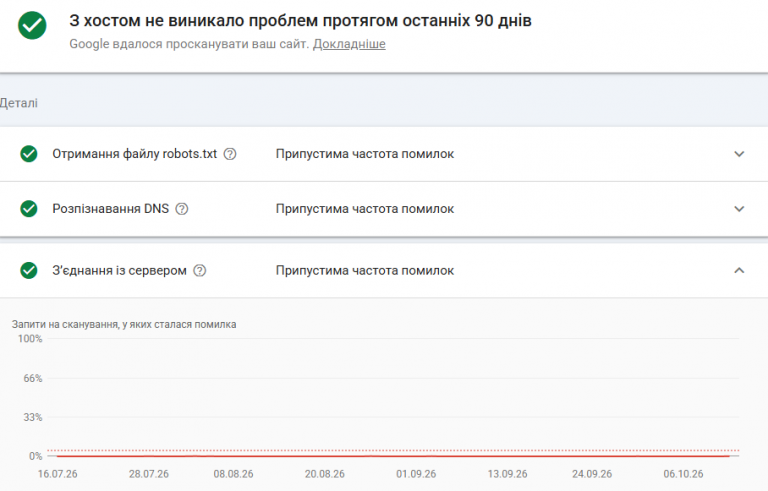768x491 pixels.
Task: Click the 28.07.26 date on chart axis
Action: click(149, 474)
